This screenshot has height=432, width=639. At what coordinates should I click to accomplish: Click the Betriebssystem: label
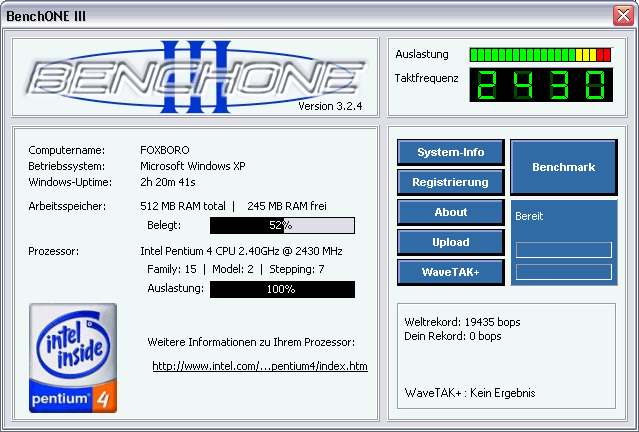click(x=66, y=166)
